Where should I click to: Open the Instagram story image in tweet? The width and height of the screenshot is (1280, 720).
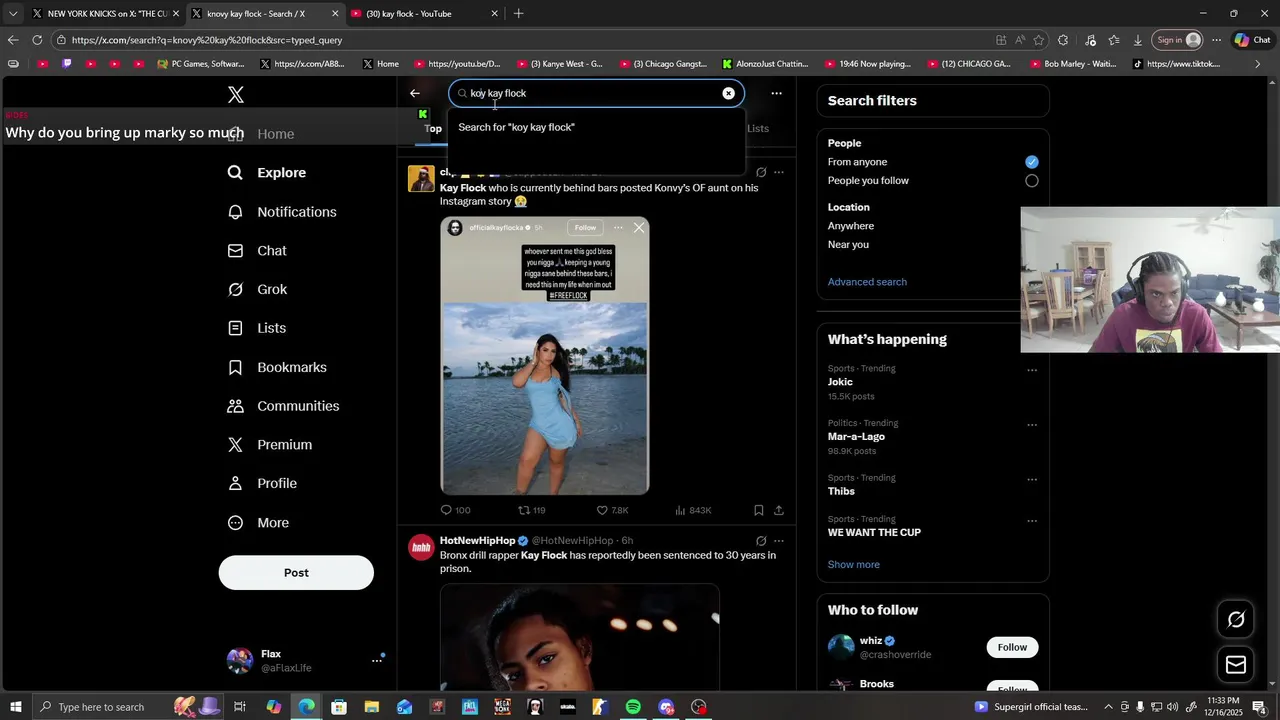(545, 356)
